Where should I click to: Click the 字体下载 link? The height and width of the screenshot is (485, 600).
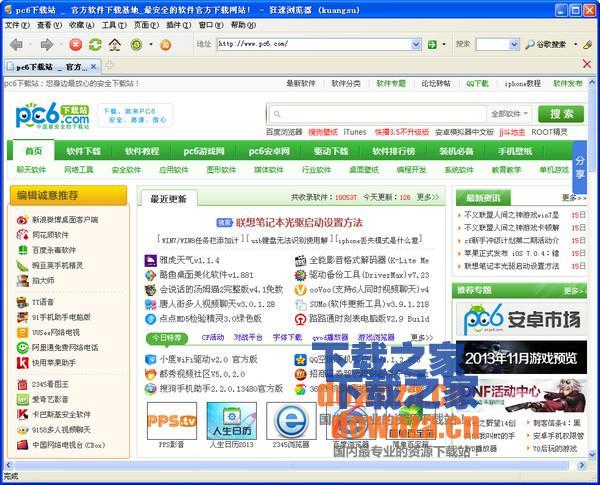point(287,338)
